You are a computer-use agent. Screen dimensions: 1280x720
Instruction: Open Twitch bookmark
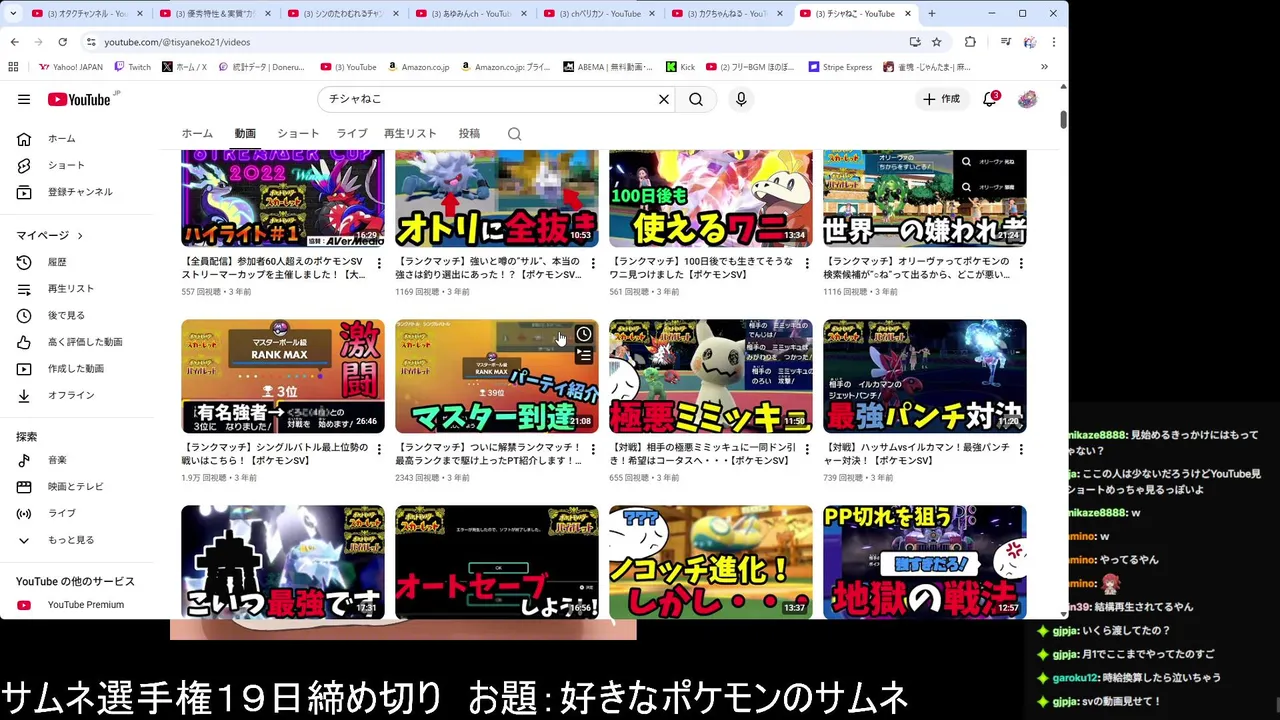tap(133, 67)
